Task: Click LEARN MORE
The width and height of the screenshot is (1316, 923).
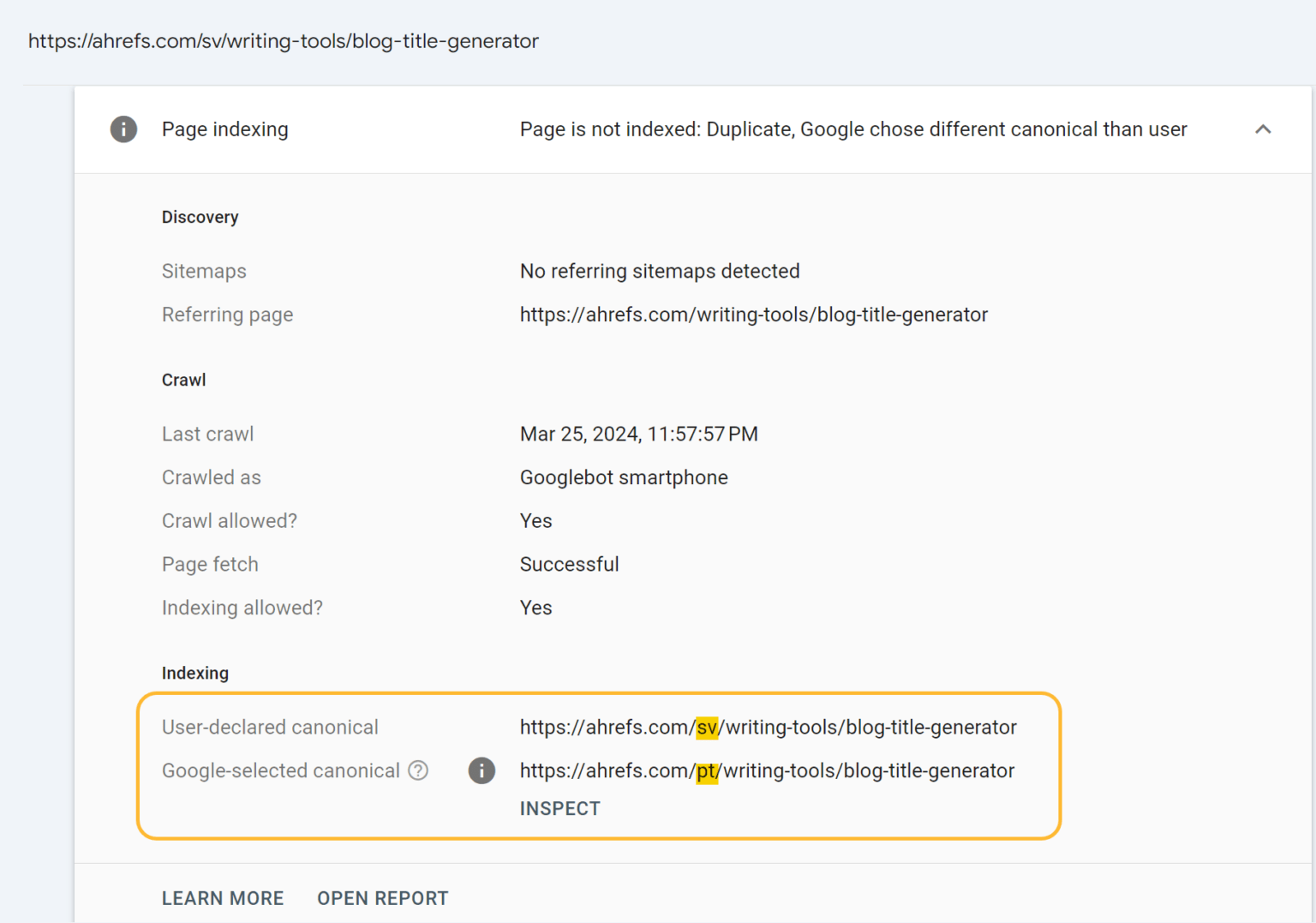Action: point(223,897)
